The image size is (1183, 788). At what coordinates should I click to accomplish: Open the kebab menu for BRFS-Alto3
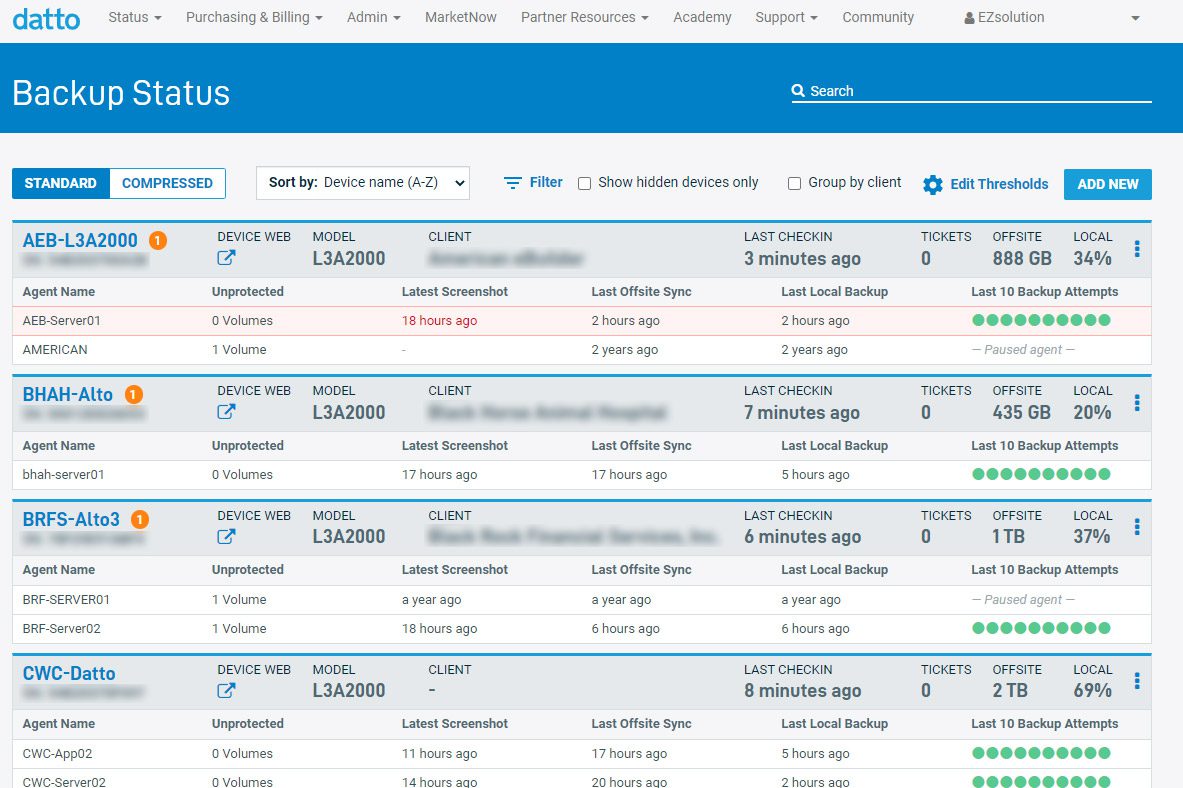click(1137, 527)
